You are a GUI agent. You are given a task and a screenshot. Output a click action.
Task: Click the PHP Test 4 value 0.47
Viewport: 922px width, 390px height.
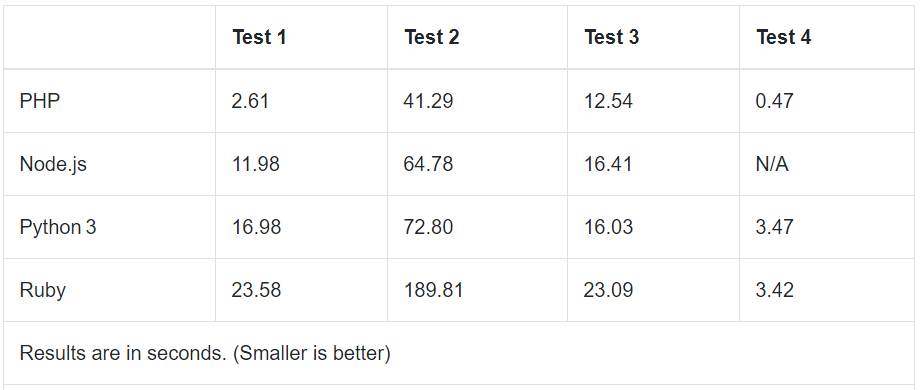click(x=774, y=101)
